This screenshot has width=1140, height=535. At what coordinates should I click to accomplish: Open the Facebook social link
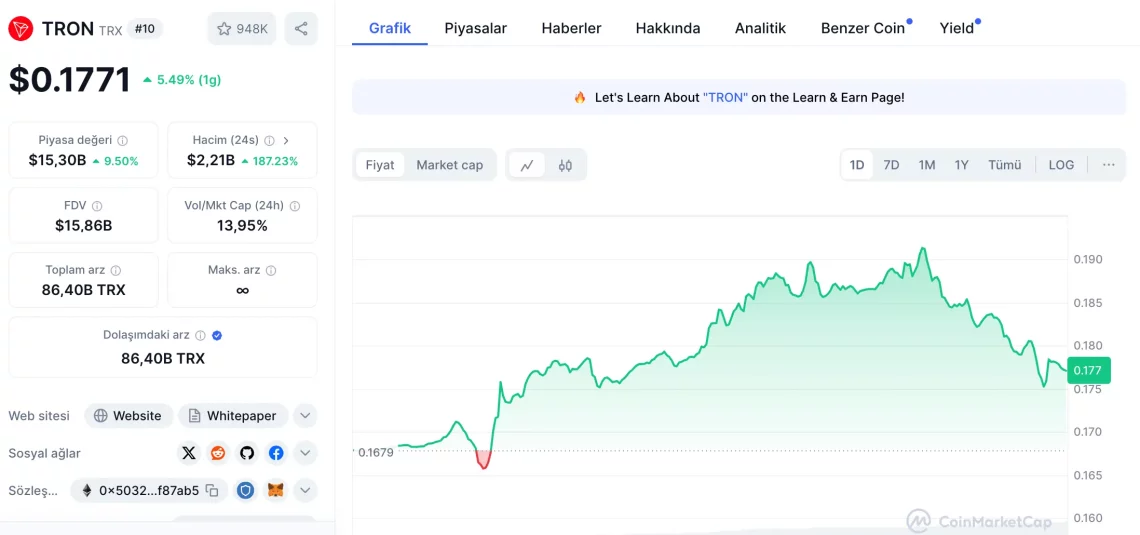coord(276,453)
